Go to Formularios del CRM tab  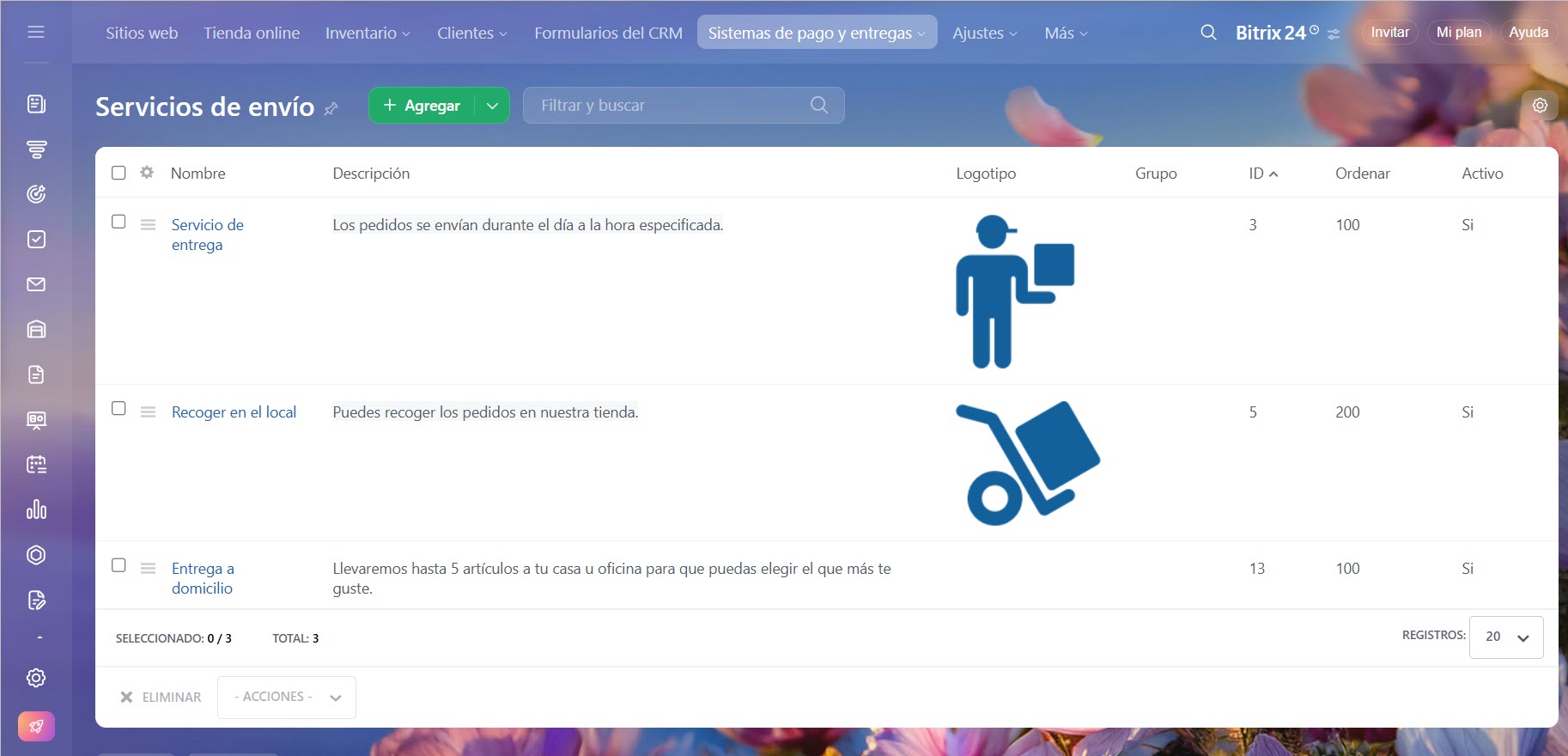[x=608, y=33]
